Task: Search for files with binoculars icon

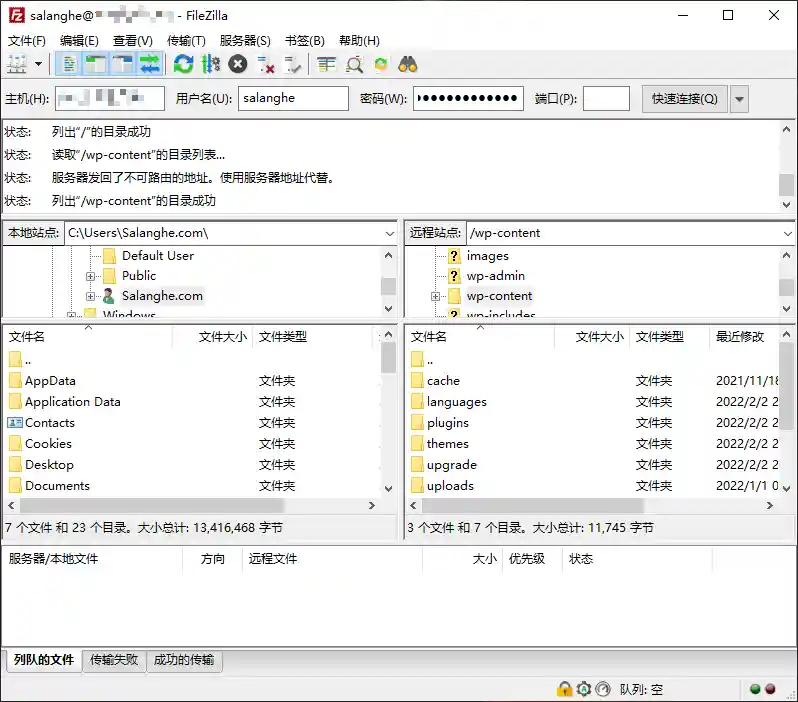Action: (408, 64)
